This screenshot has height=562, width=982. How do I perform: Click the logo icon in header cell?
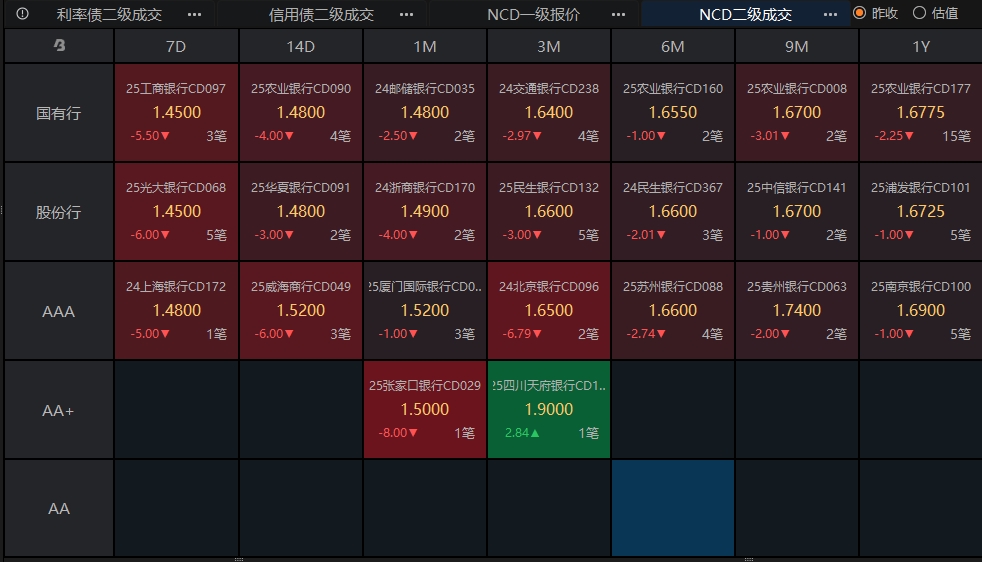click(x=59, y=45)
